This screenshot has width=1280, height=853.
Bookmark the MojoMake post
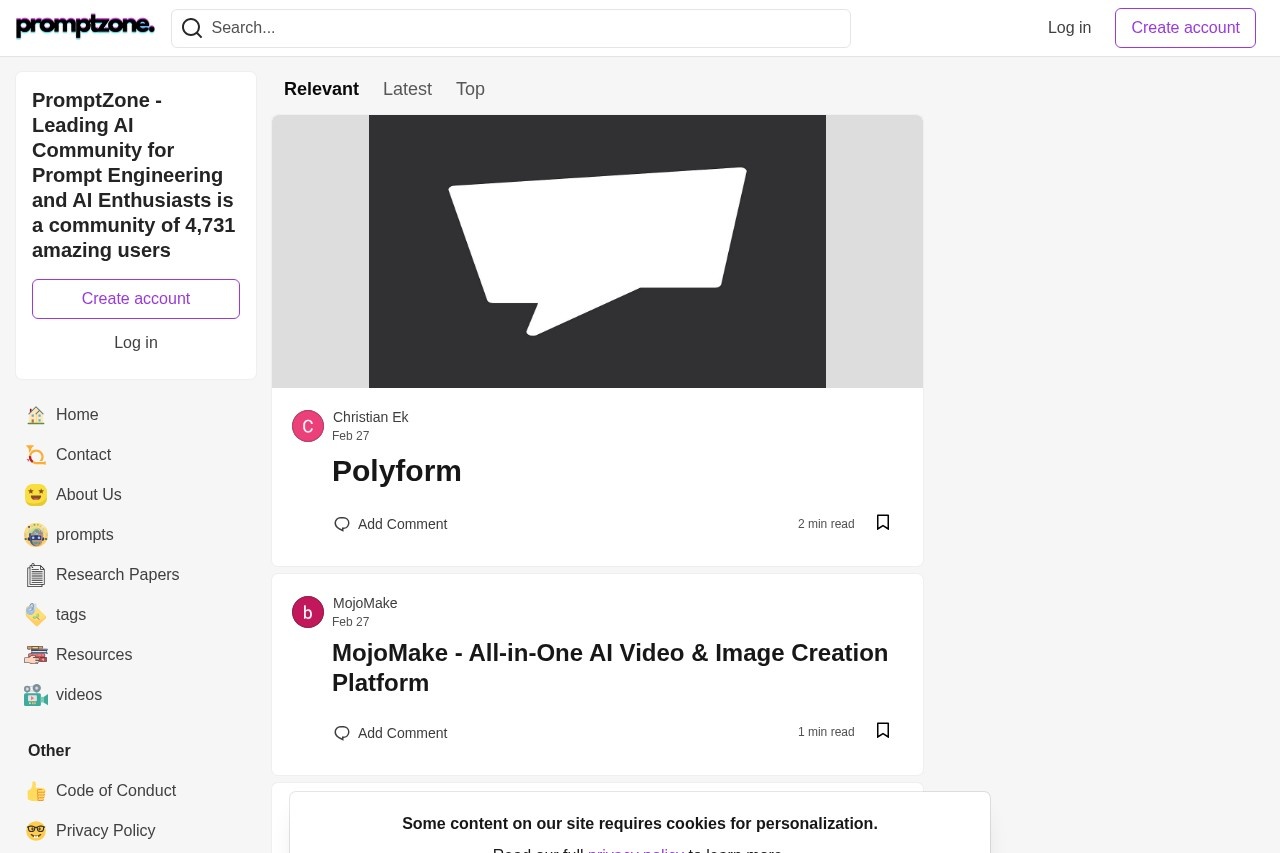point(883,731)
